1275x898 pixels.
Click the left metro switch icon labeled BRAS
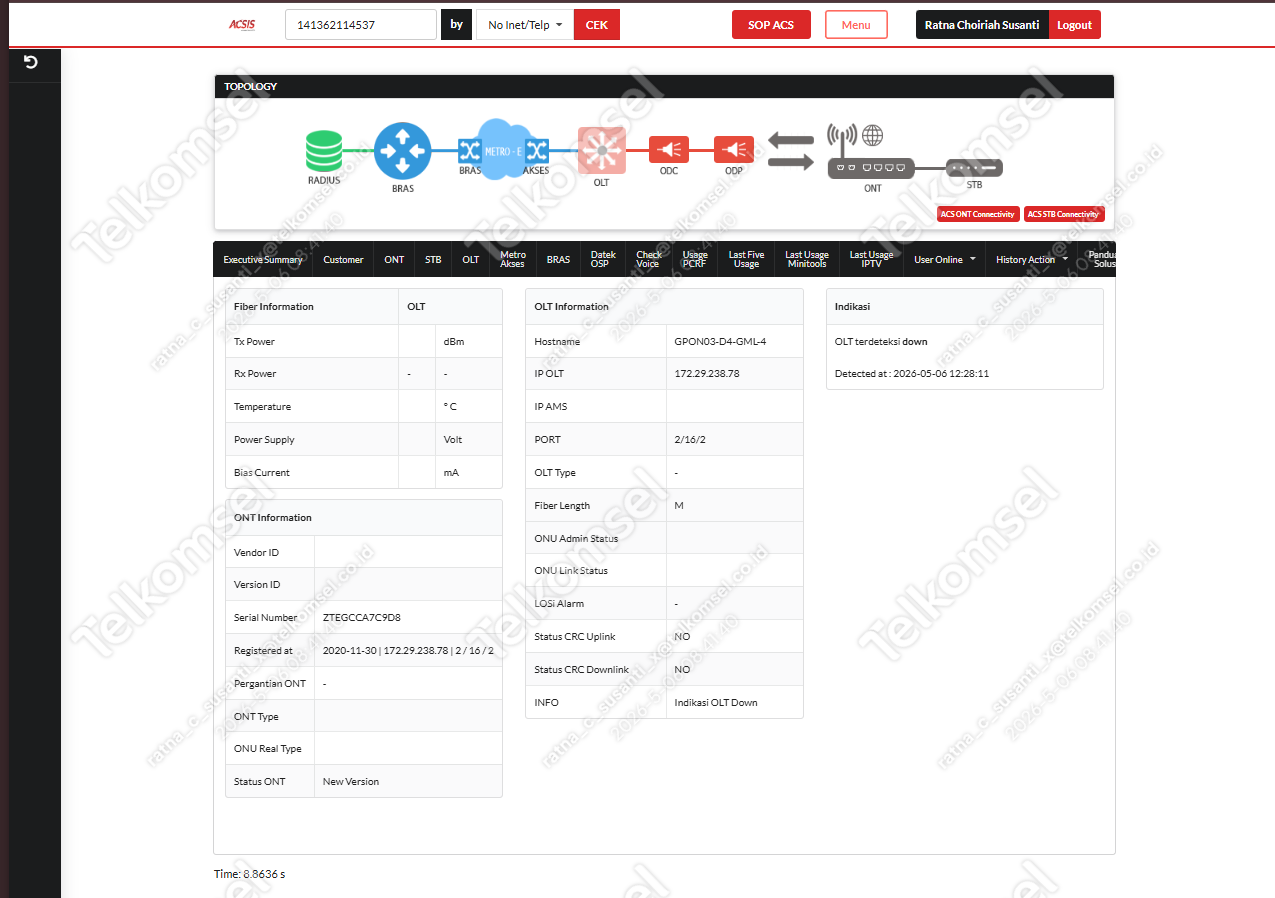pyautogui.click(x=470, y=151)
